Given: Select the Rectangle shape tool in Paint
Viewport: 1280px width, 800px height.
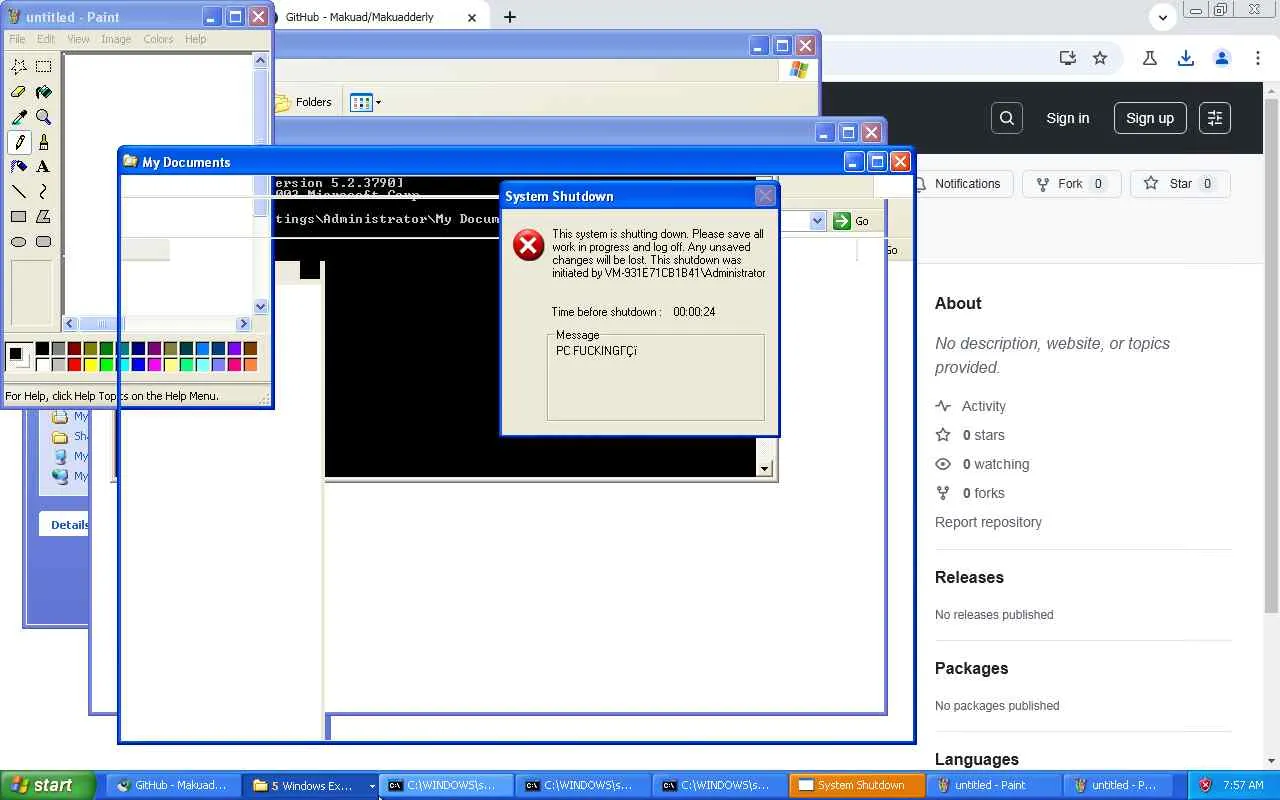Looking at the screenshot, I should (x=19, y=217).
